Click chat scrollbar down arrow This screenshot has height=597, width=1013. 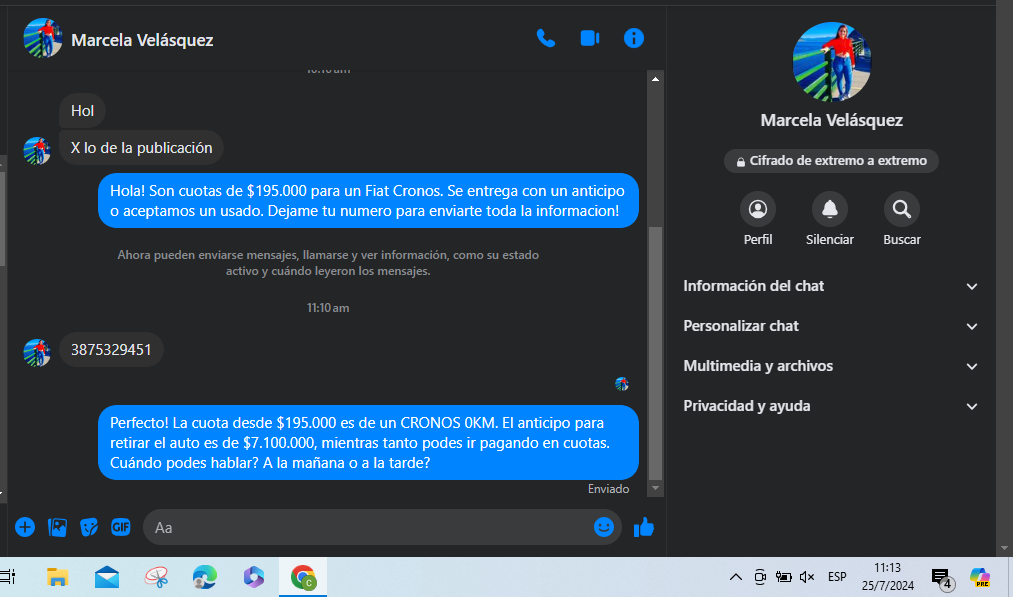(655, 488)
